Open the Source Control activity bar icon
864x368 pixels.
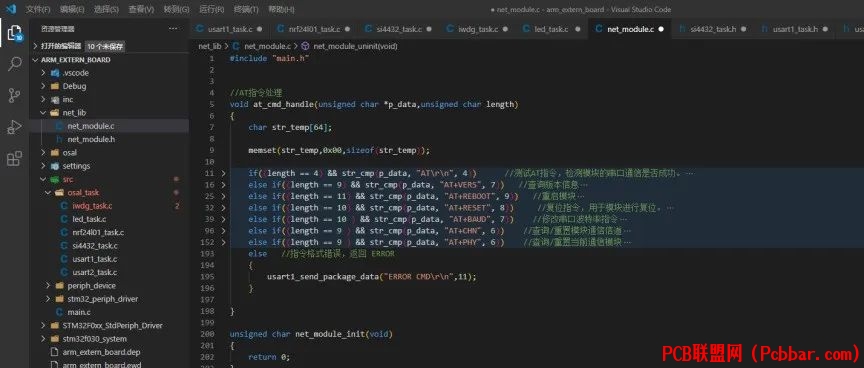14,95
